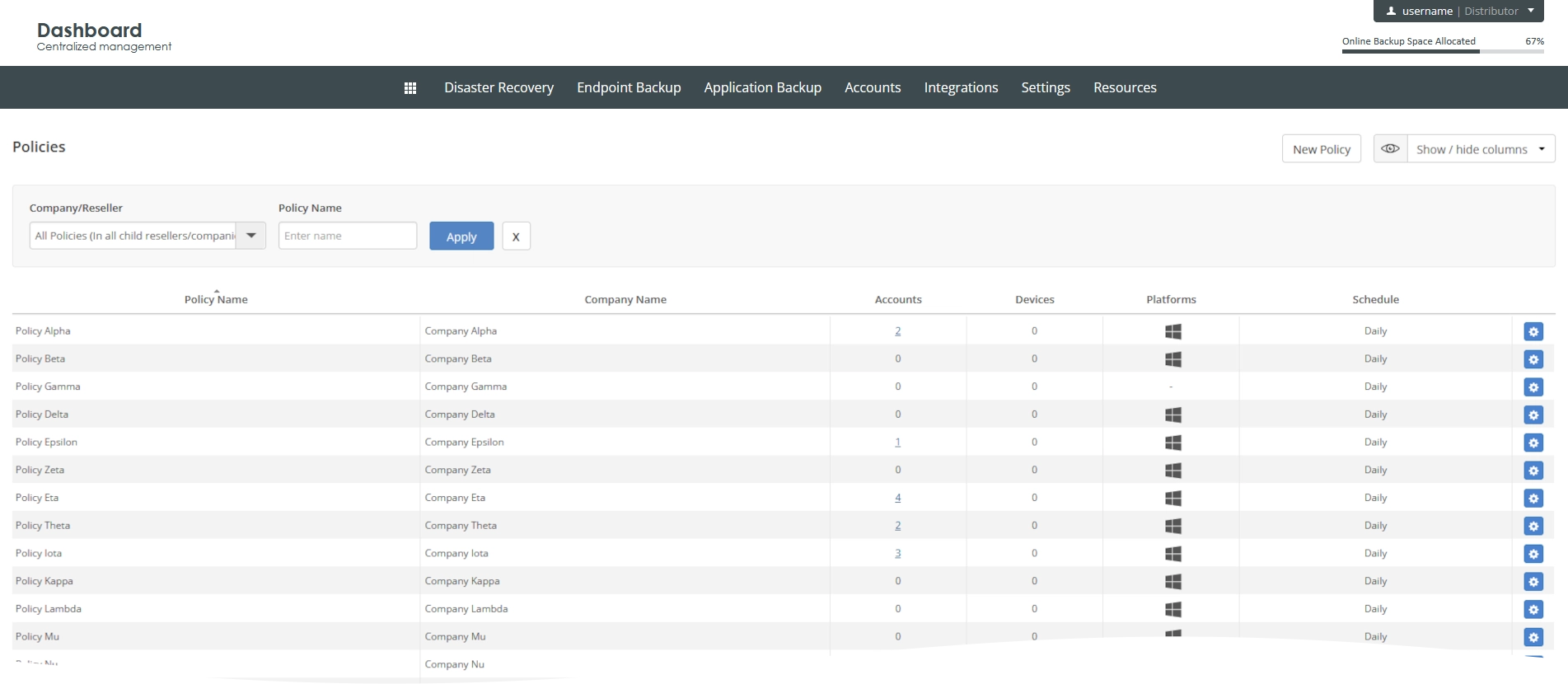Sort by Policy Name column header
This screenshot has height=684, width=1568.
tap(216, 299)
